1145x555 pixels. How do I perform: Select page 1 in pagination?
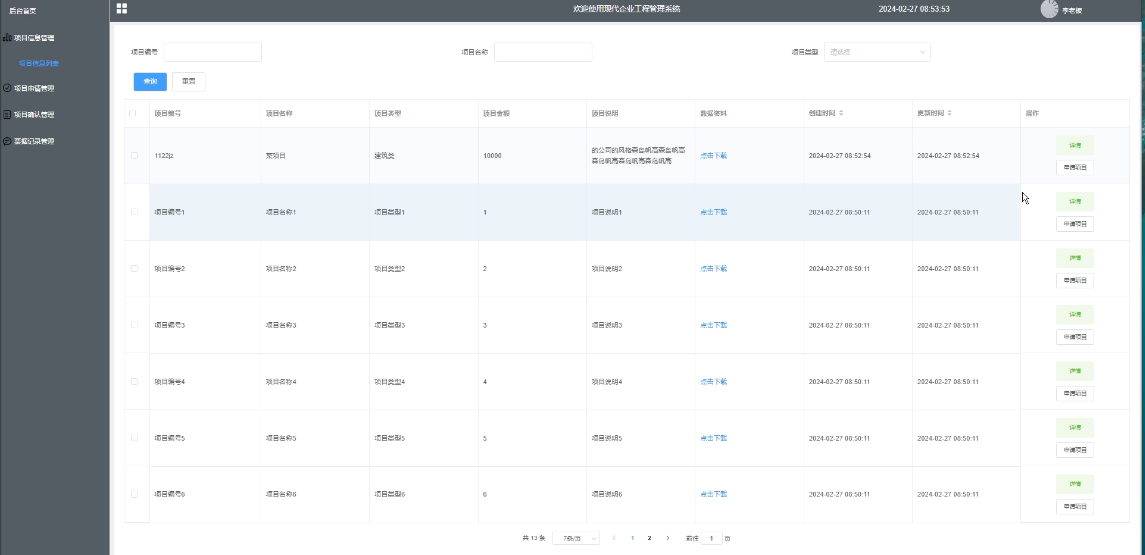click(632, 538)
